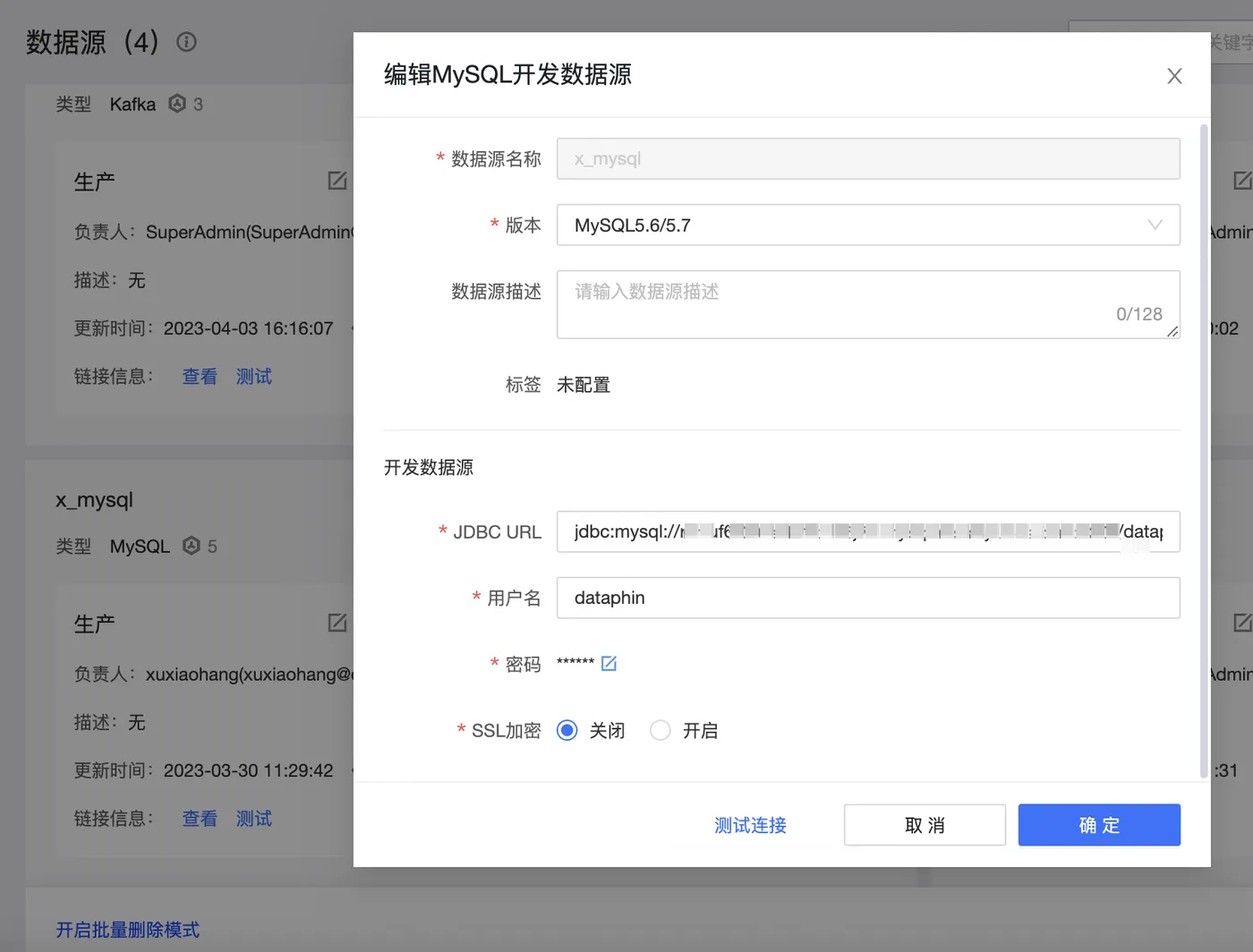
Task: Click the 数据源名称 x_mysql field
Action: pyautogui.click(x=868, y=159)
